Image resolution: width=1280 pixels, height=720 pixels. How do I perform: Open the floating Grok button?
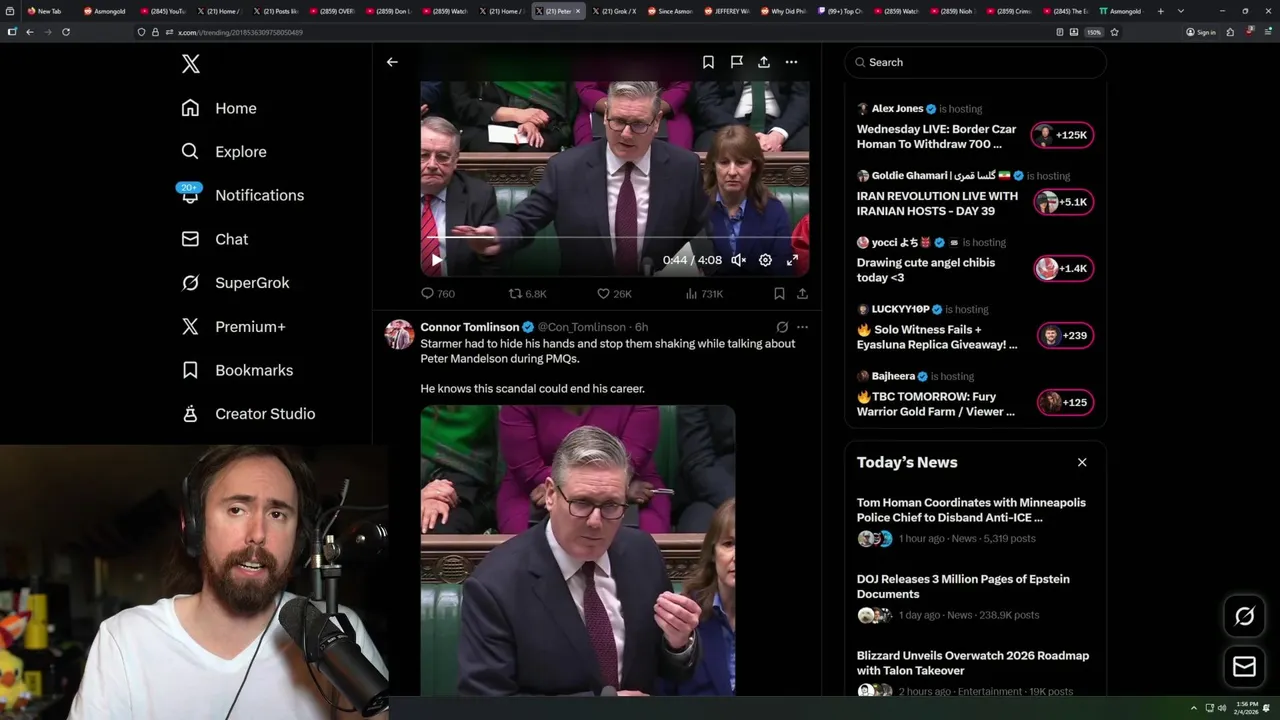pyautogui.click(x=1244, y=616)
